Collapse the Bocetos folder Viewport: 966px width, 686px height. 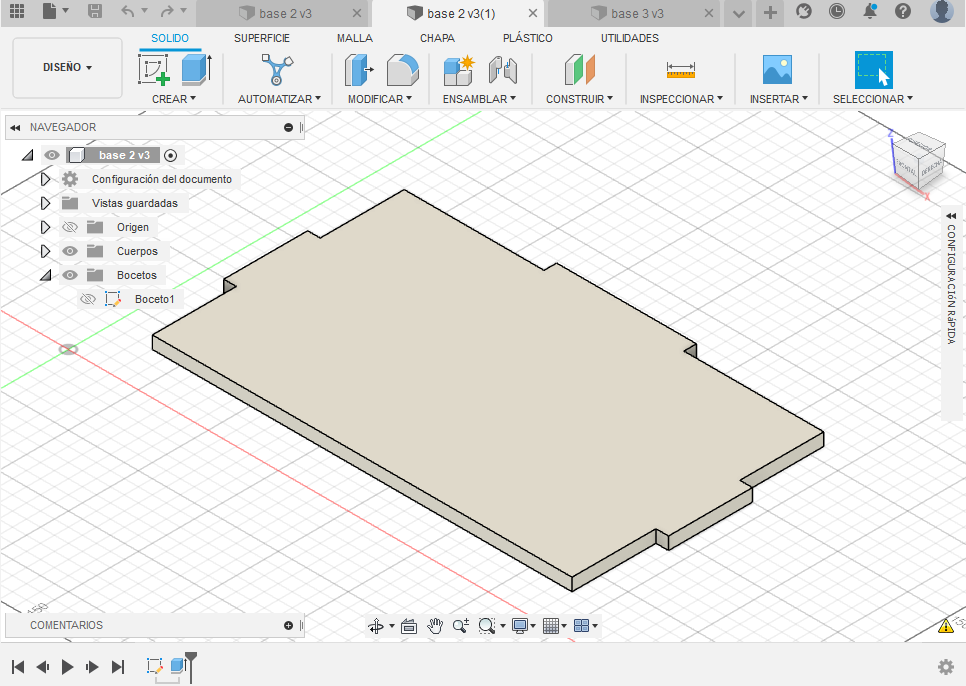click(x=45, y=275)
